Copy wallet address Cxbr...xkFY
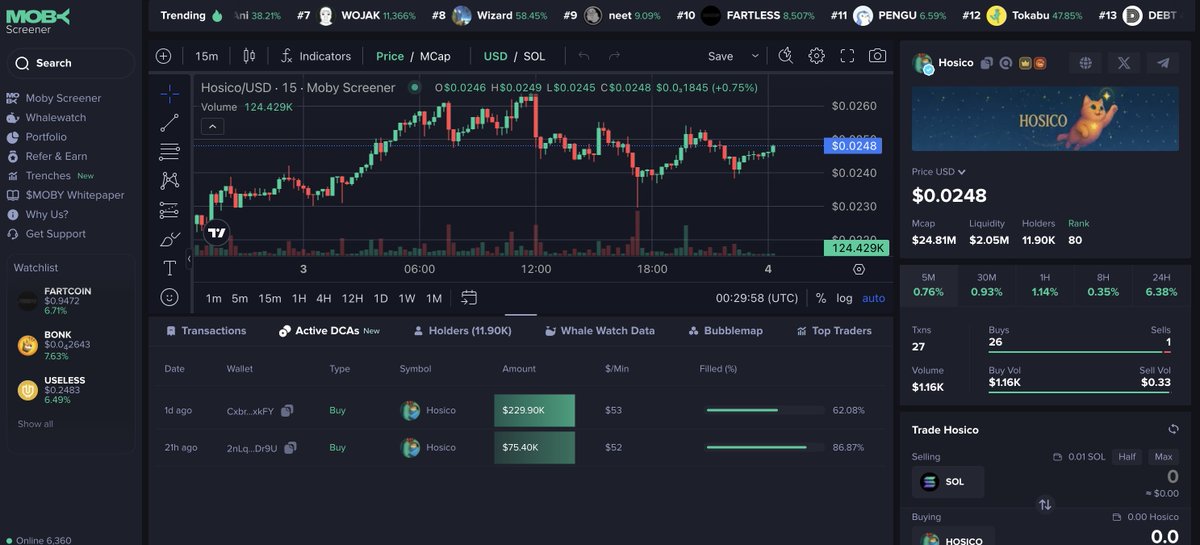 click(x=287, y=410)
